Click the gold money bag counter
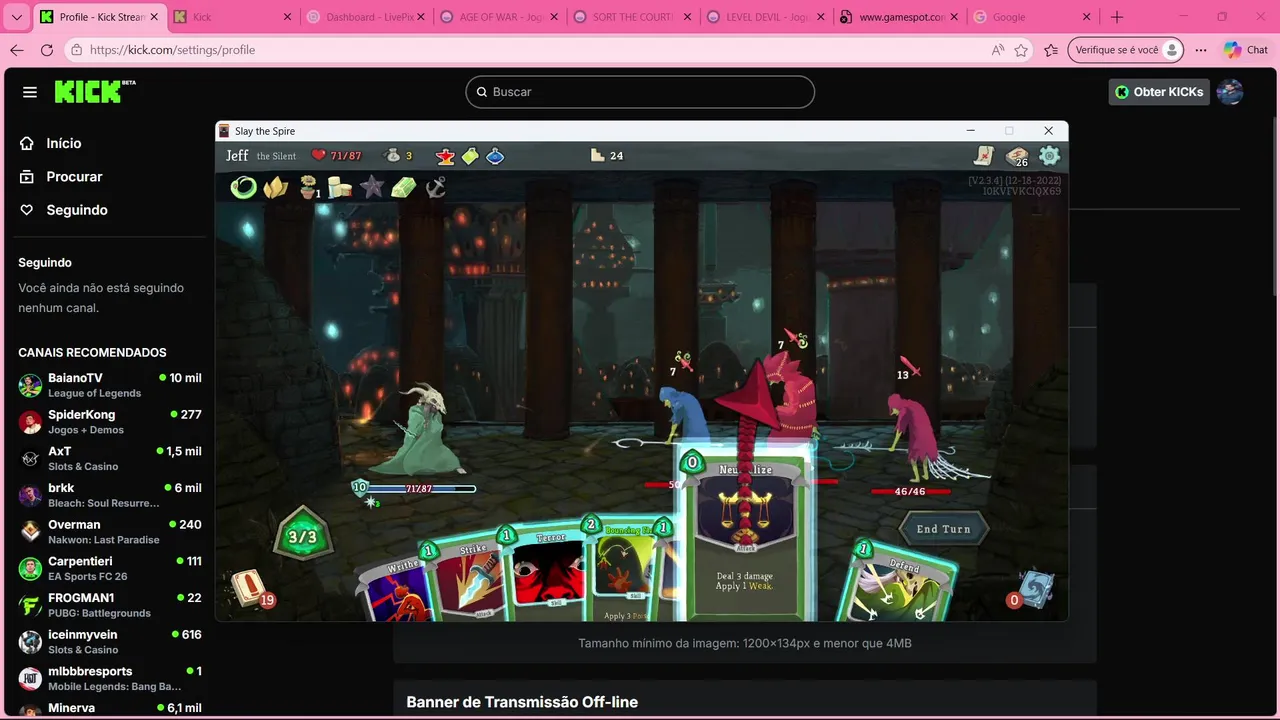 coord(399,155)
